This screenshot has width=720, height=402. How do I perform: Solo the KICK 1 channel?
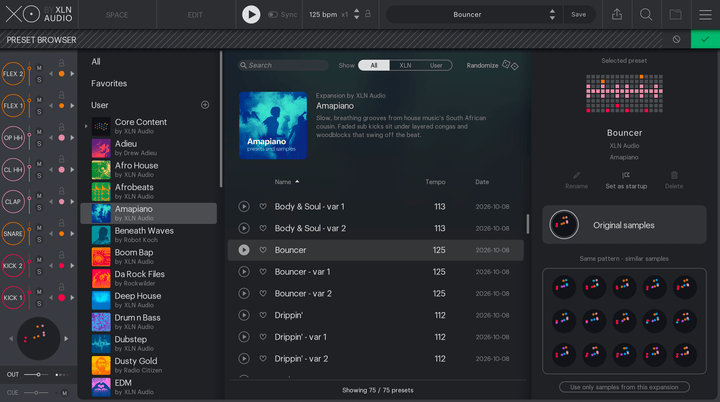[39, 304]
